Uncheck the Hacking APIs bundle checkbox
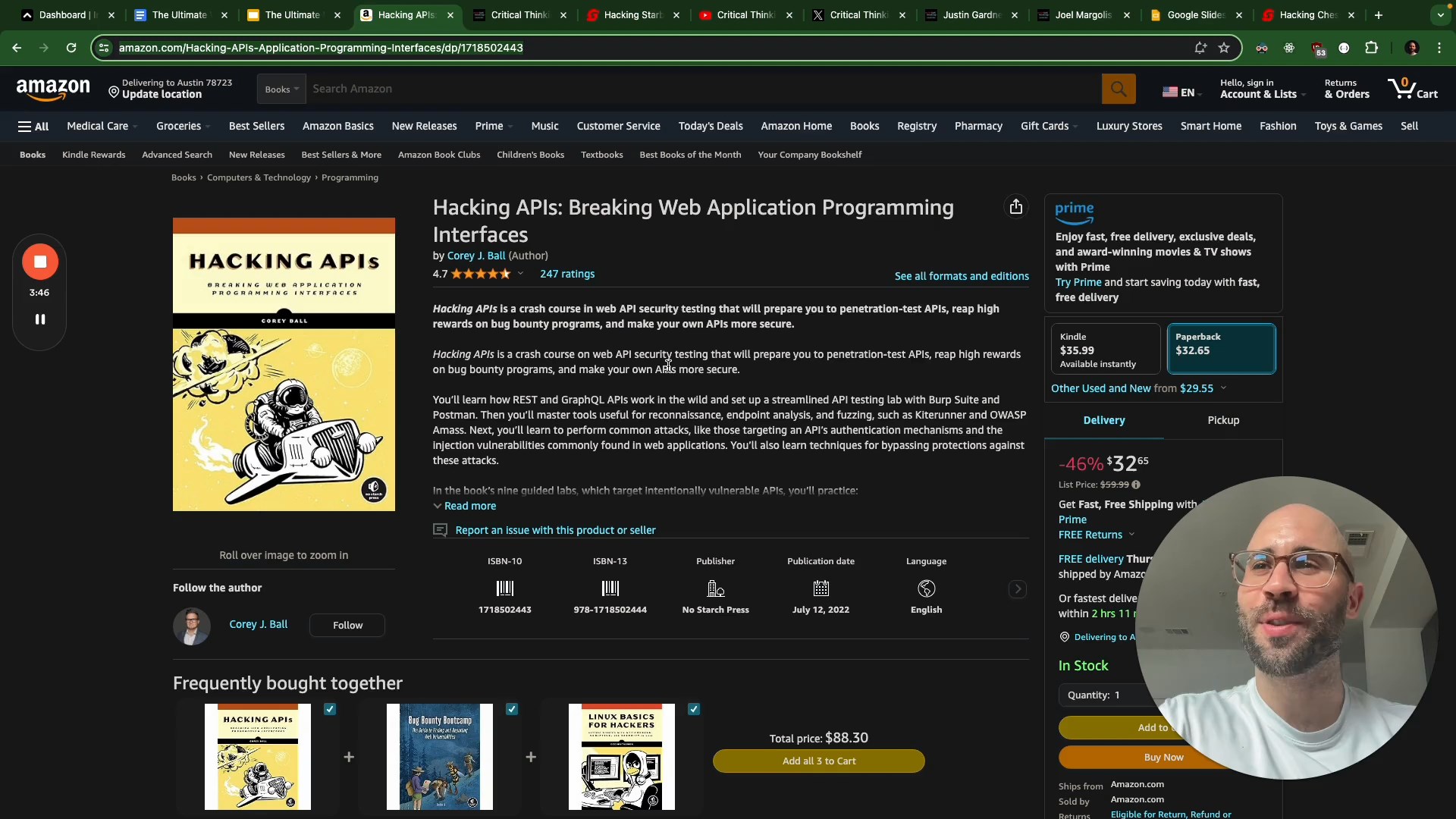The image size is (1456, 819). (330, 709)
